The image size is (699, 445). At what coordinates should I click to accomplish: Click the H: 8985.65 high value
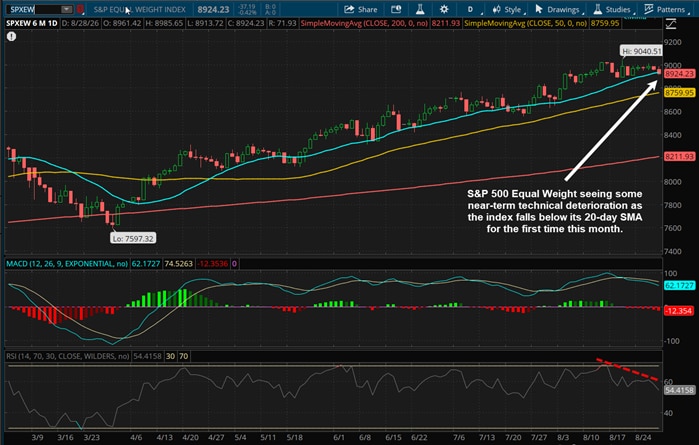(x=164, y=23)
